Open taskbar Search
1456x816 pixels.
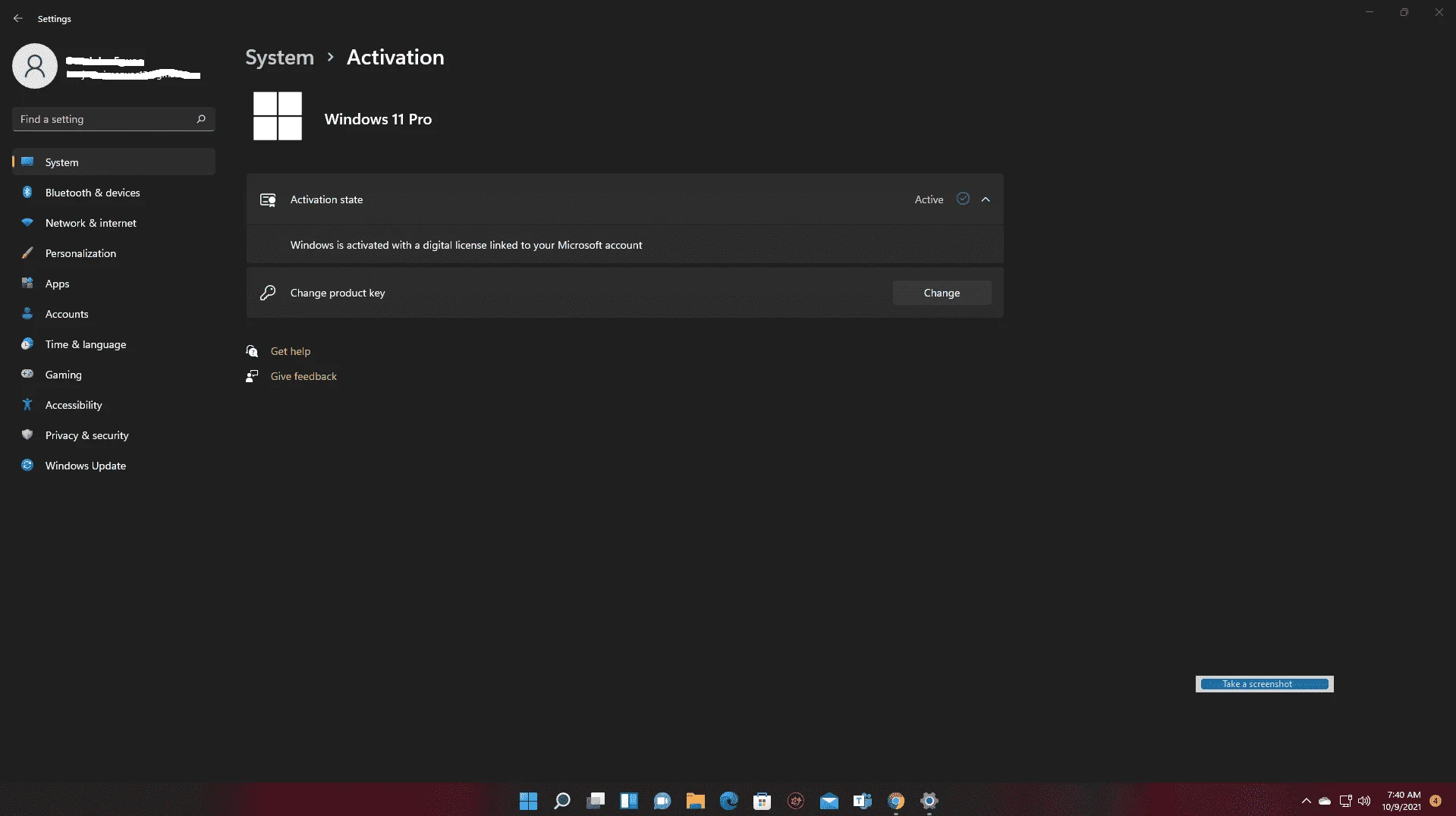(x=562, y=801)
